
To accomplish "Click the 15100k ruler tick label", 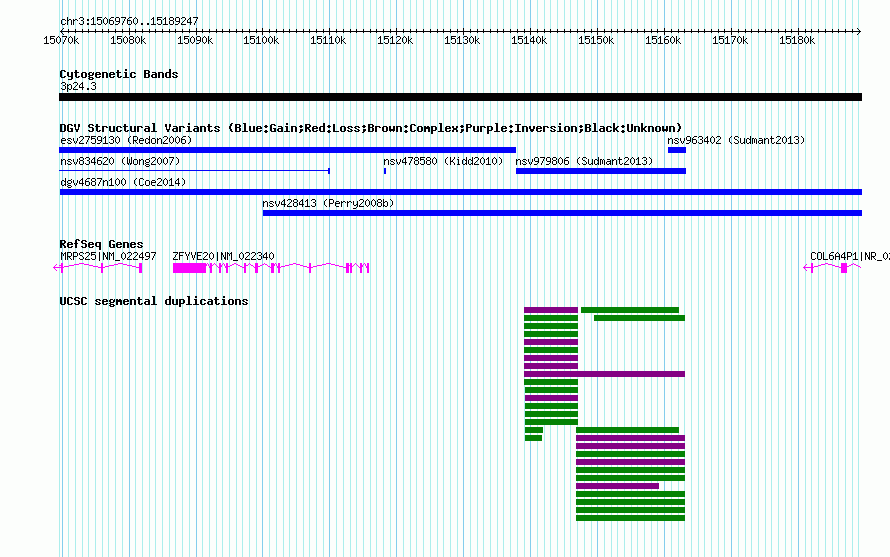I will point(261,40).
